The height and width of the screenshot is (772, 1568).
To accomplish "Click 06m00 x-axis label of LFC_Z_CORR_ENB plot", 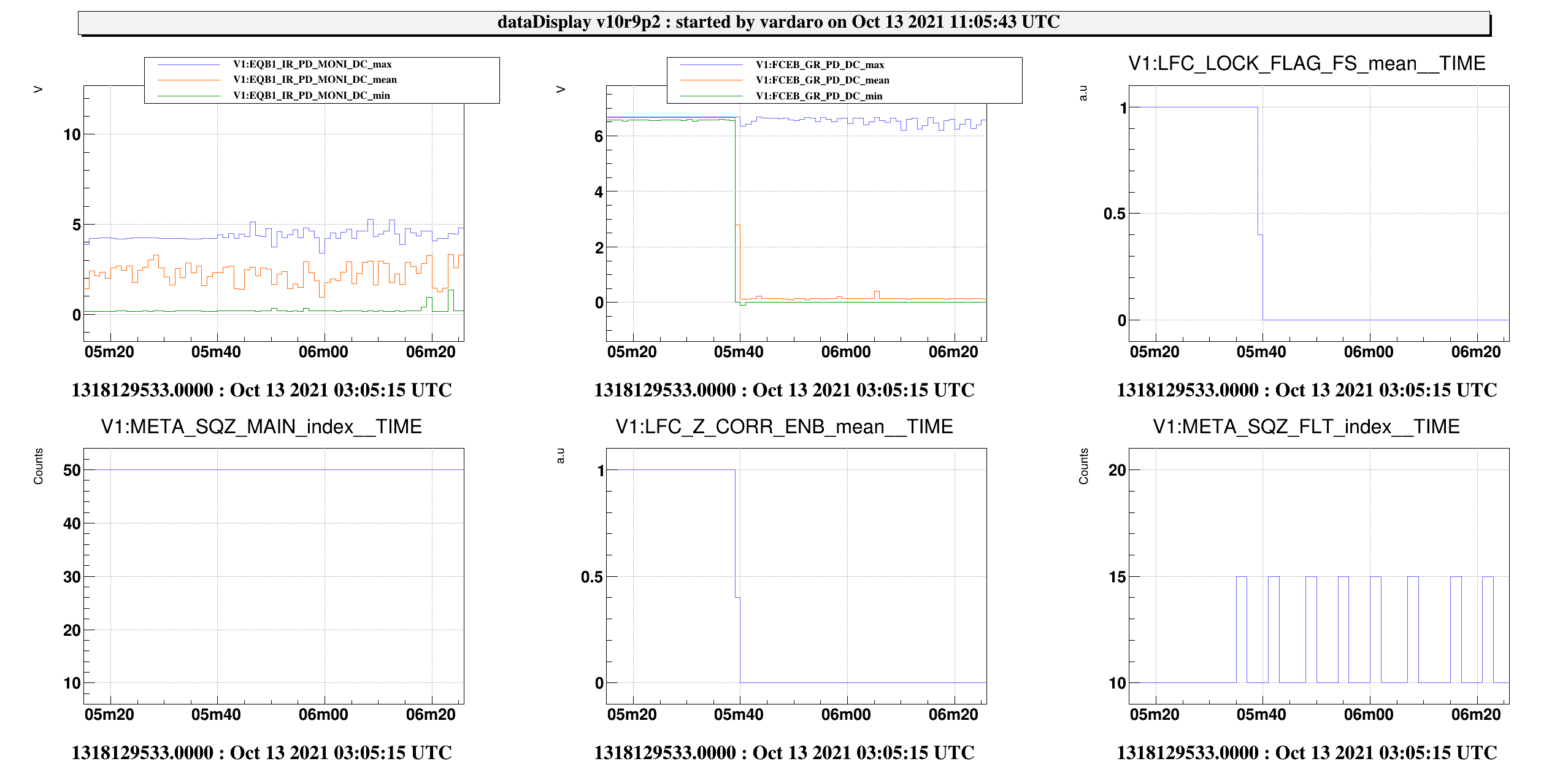I will click(x=846, y=715).
